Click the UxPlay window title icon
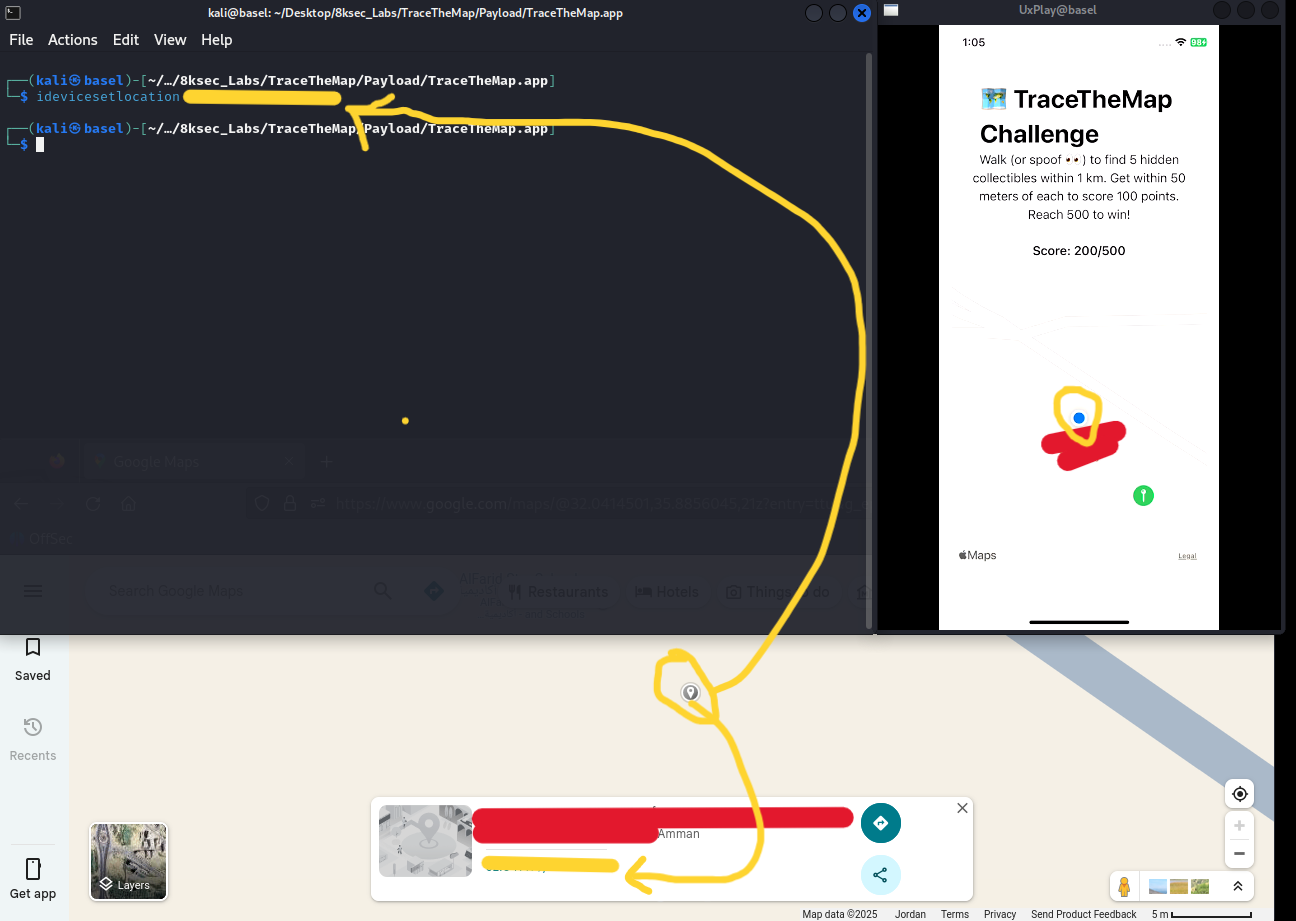The height and width of the screenshot is (921, 1296). click(891, 11)
